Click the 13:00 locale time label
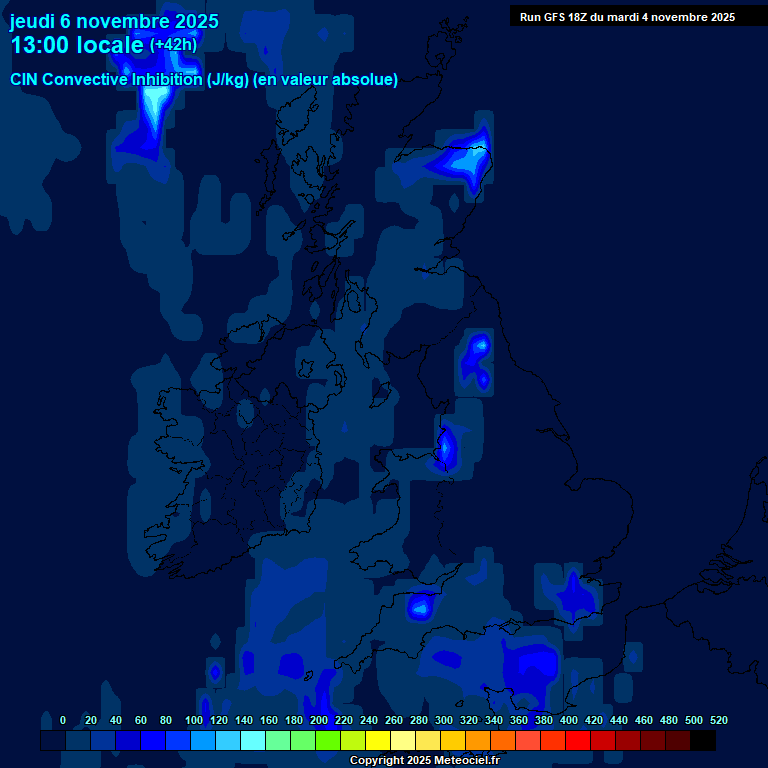Image resolution: width=768 pixels, height=768 pixels. coord(77,45)
